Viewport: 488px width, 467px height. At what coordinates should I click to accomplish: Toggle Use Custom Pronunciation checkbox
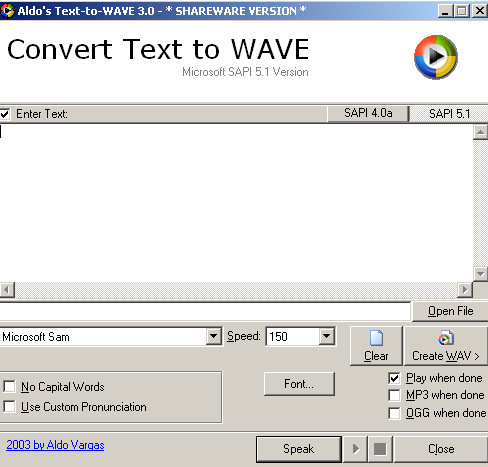coord(9,407)
